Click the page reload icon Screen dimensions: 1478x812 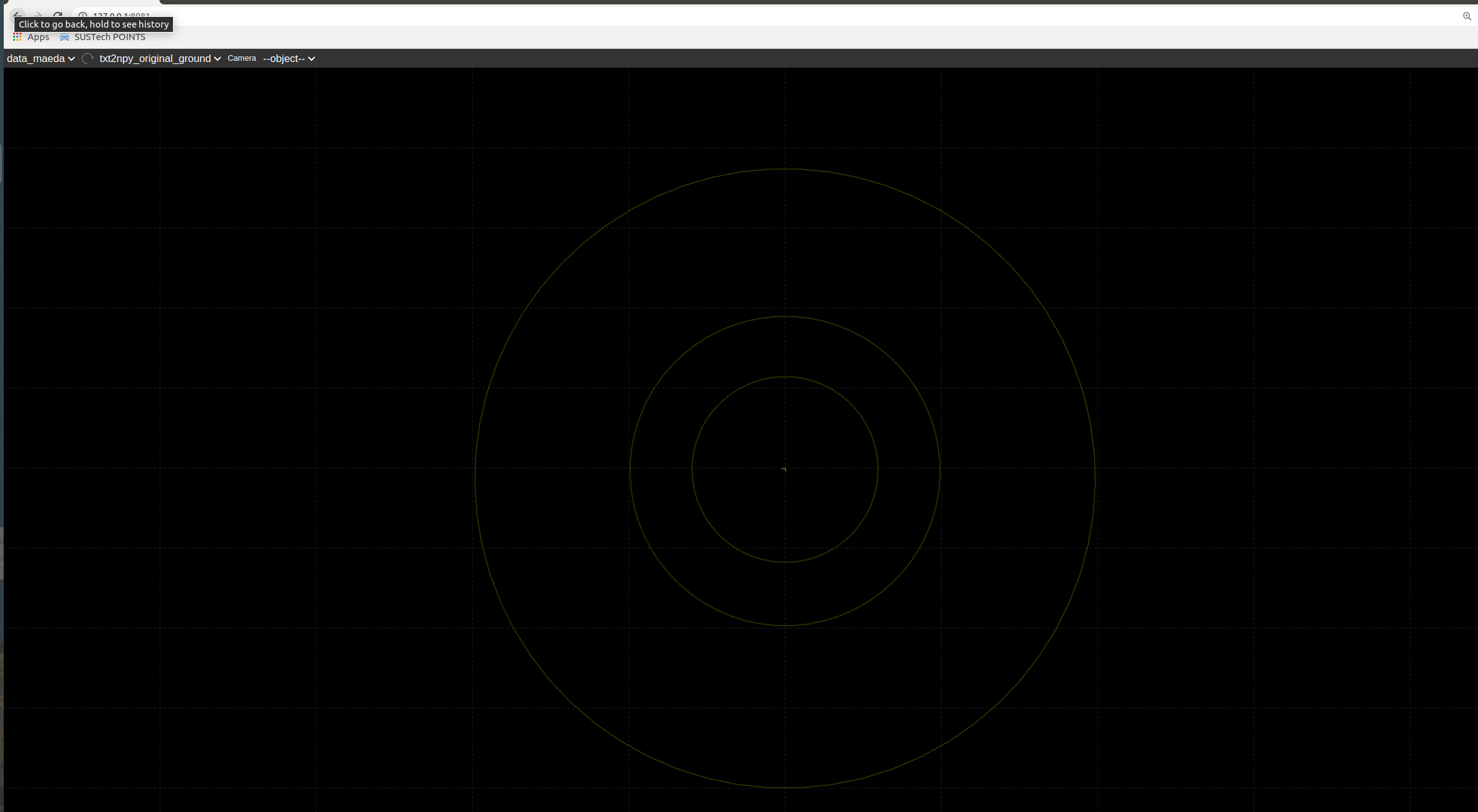pyautogui.click(x=57, y=14)
